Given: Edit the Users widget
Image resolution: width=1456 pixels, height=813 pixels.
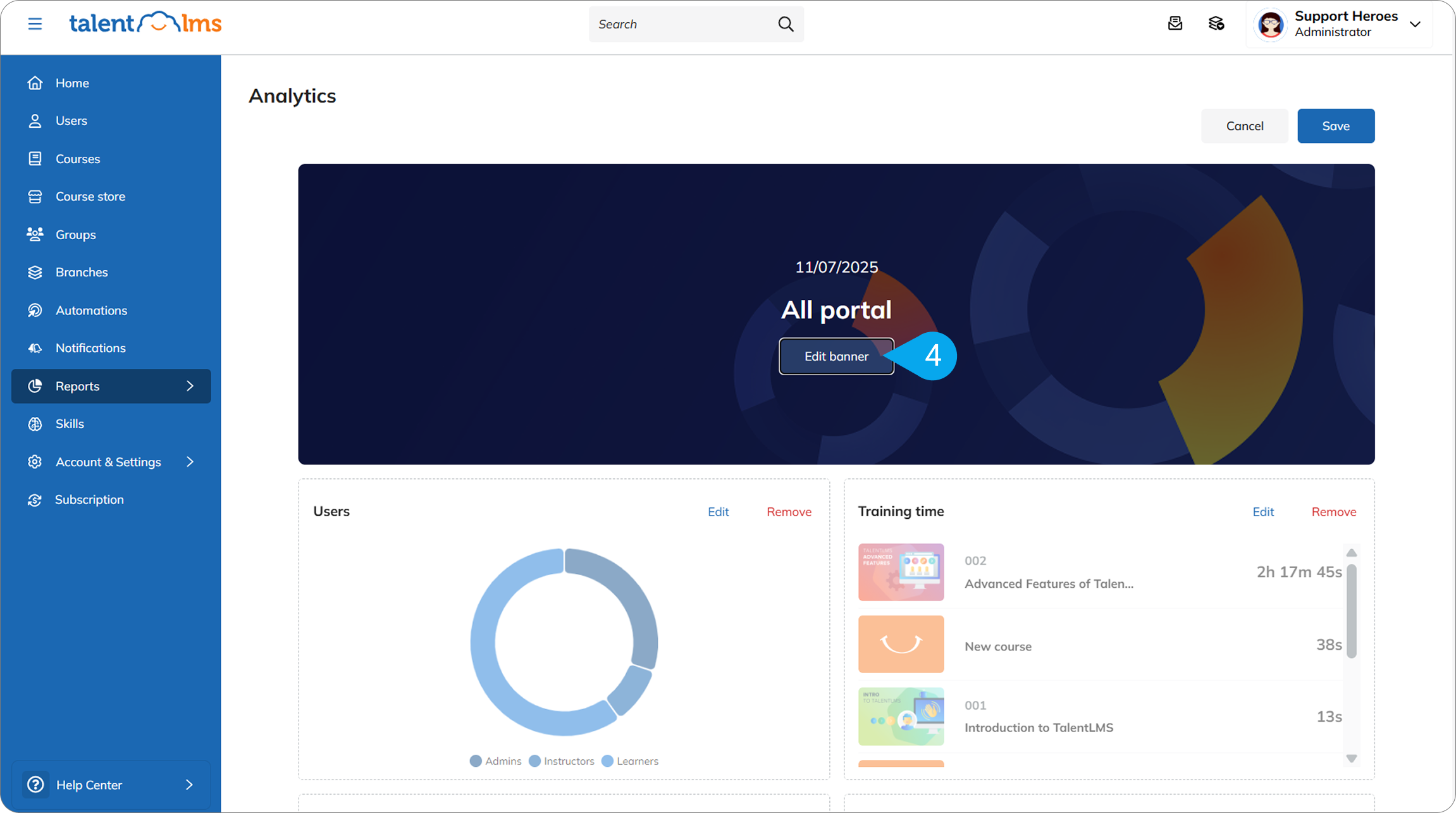Looking at the screenshot, I should (x=718, y=512).
